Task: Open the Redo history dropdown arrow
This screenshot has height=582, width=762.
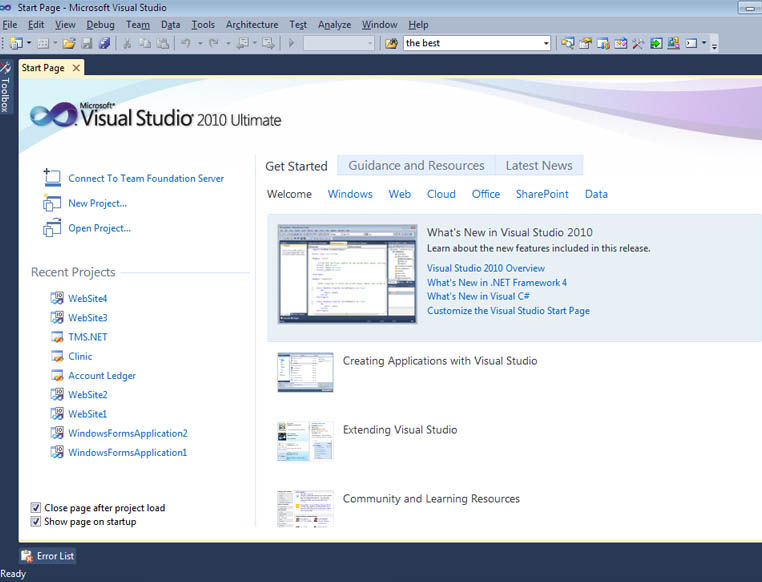Action: [227, 43]
